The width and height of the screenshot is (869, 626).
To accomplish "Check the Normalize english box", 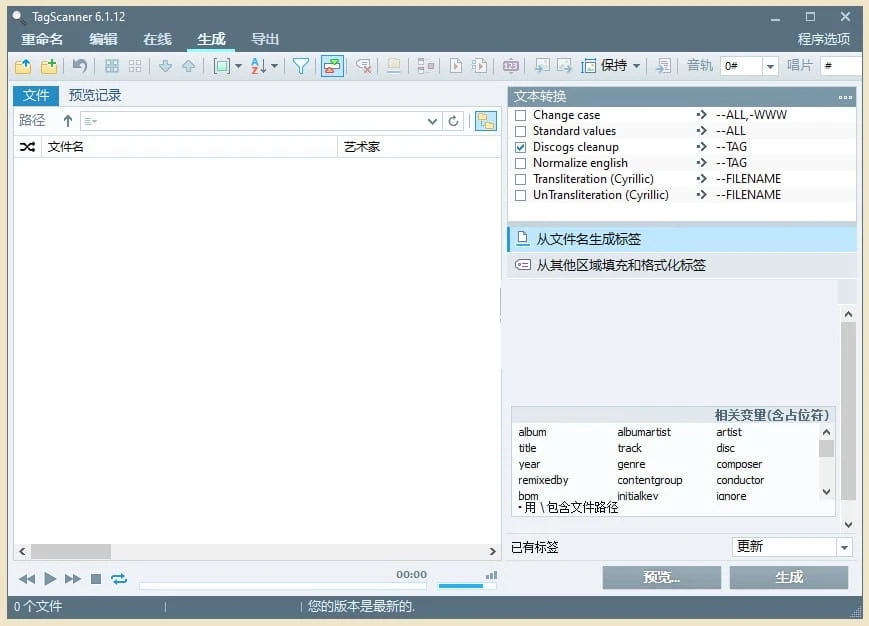I will tap(520, 163).
